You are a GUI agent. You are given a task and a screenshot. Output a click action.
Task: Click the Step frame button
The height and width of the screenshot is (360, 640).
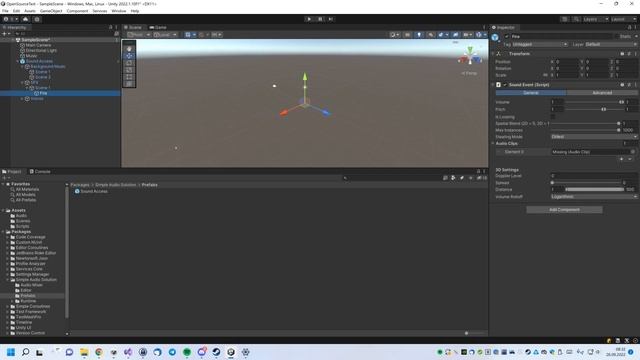tap(331, 19)
